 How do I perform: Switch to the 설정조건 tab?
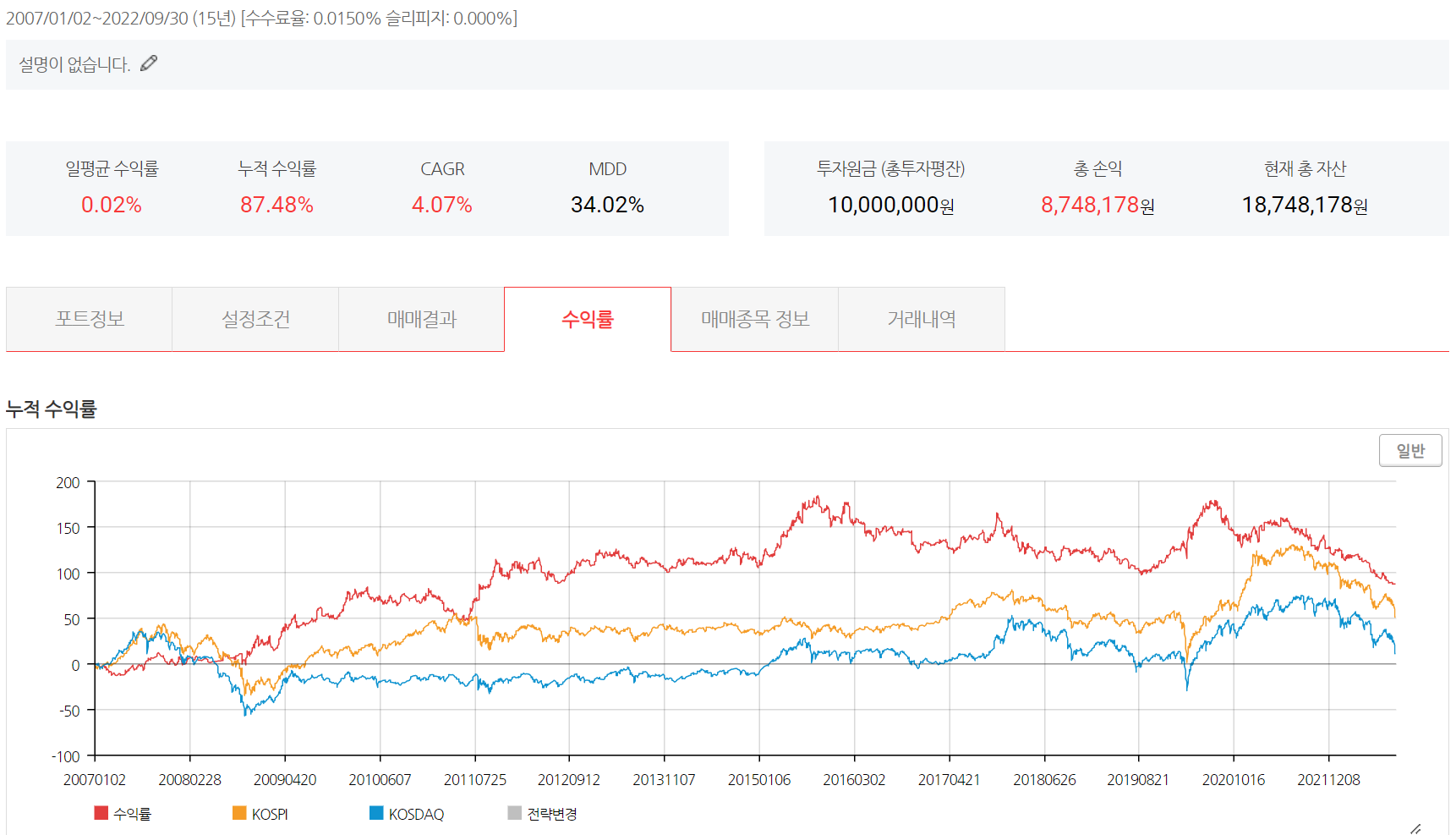pos(255,319)
